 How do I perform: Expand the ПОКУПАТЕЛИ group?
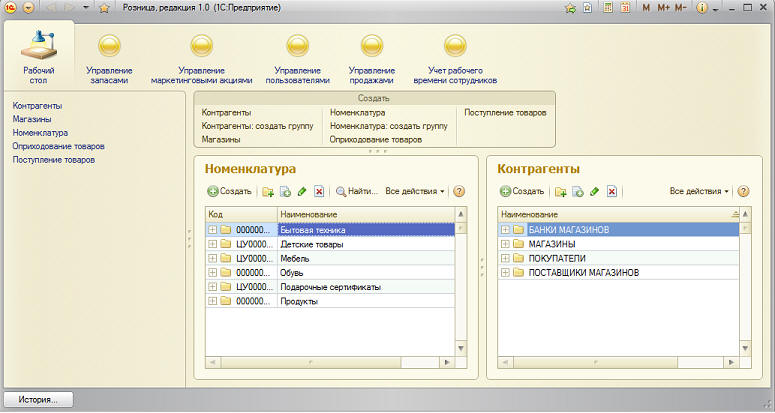click(x=505, y=258)
